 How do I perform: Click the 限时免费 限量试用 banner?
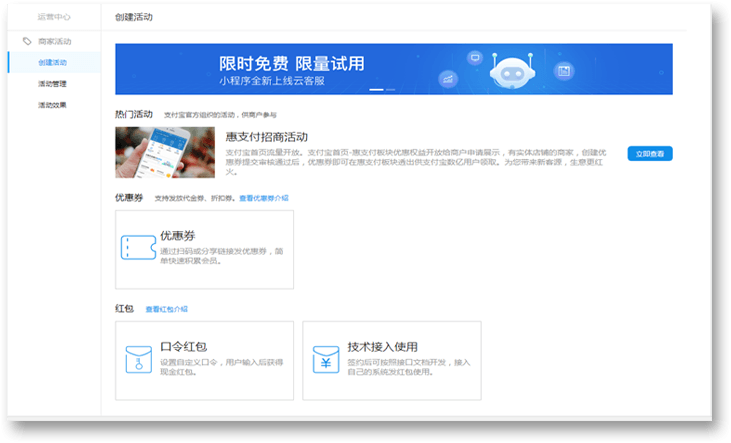coord(394,69)
